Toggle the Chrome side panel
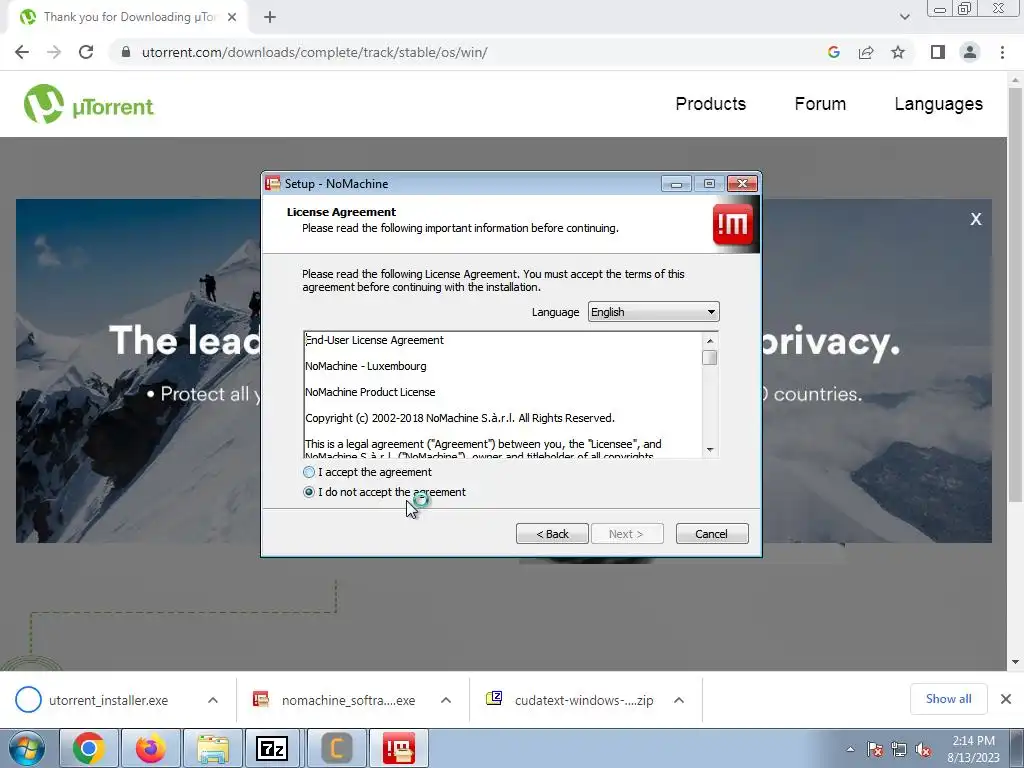Image resolution: width=1024 pixels, height=768 pixels. click(x=938, y=52)
